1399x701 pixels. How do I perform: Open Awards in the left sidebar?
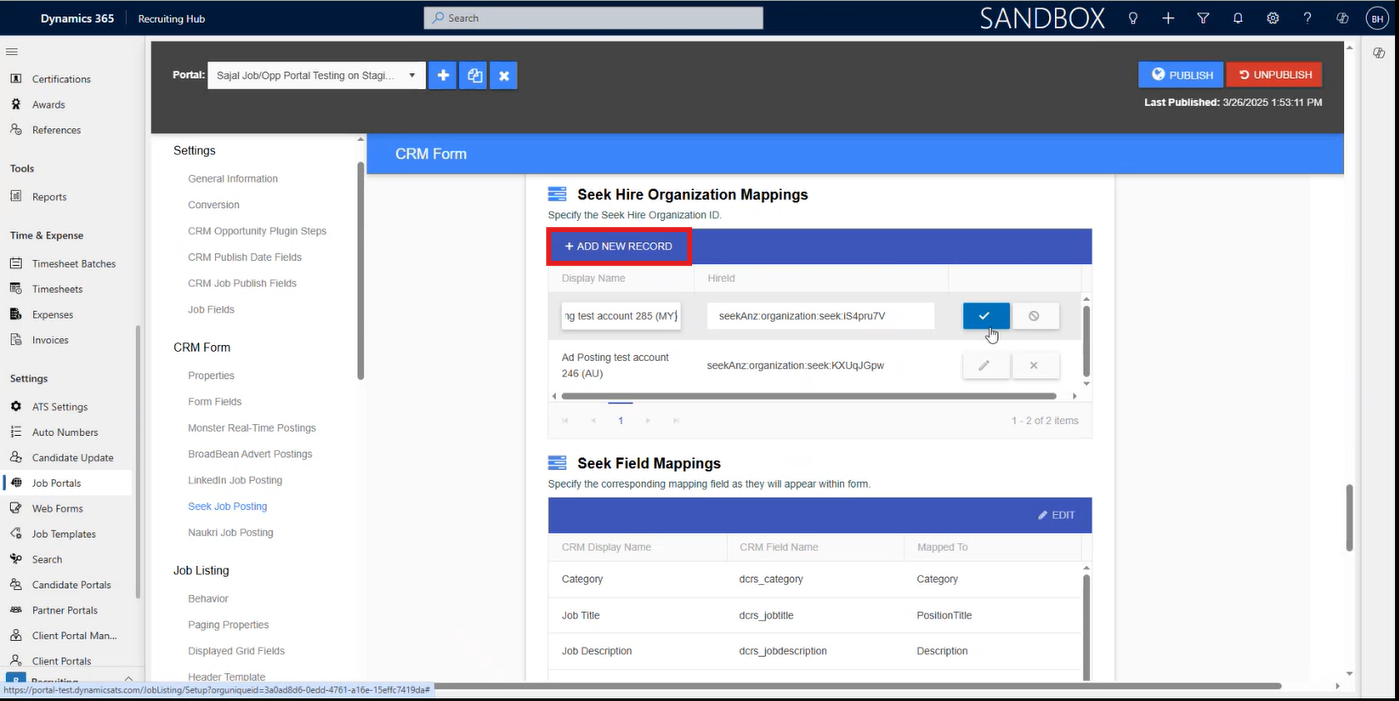click(x=48, y=105)
